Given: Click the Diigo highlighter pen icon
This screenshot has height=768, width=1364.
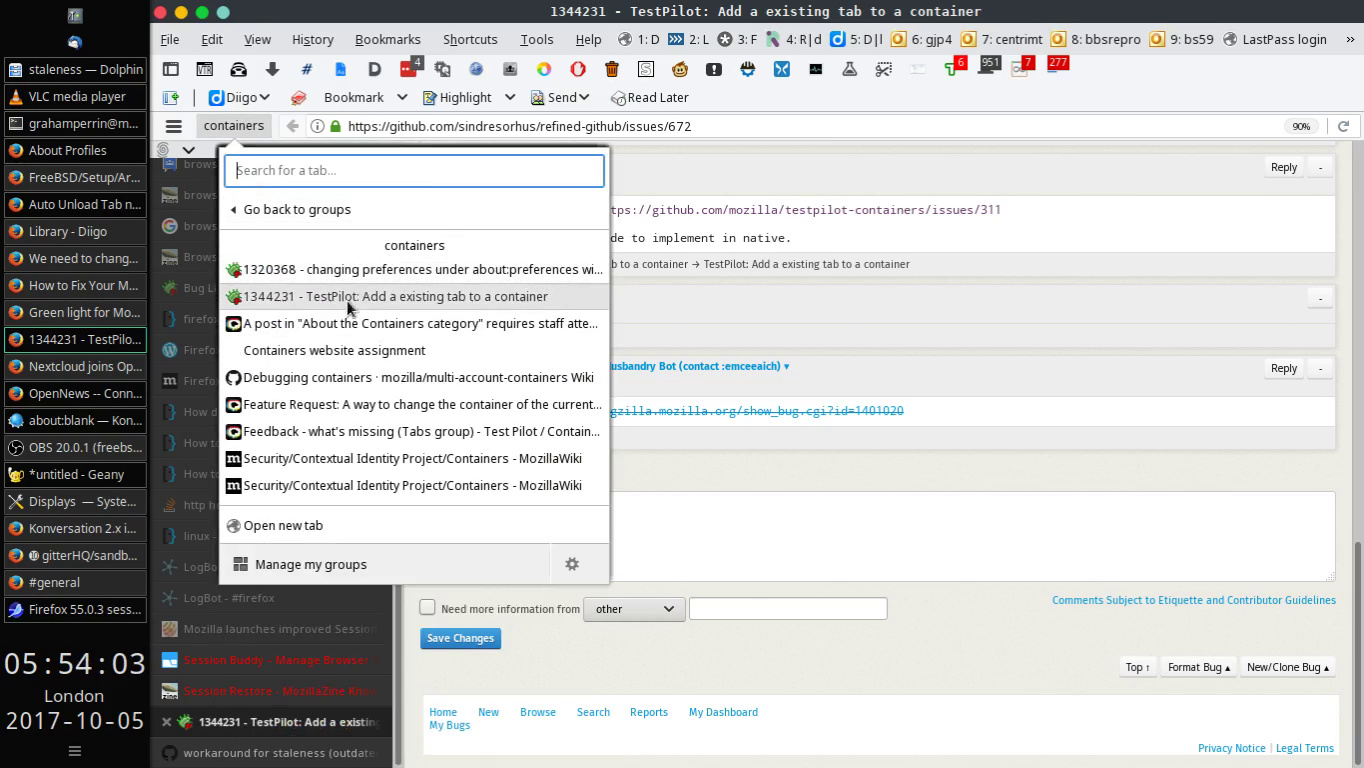Looking at the screenshot, I should tap(298, 97).
